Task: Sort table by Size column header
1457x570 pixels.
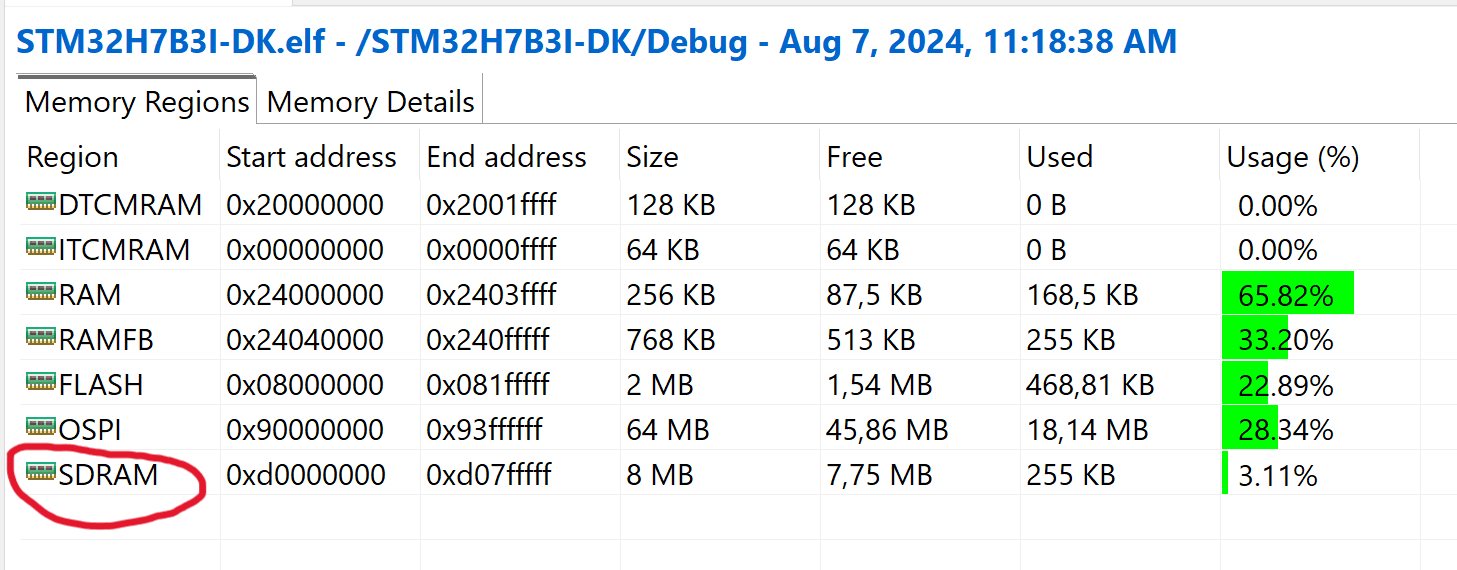Action: coord(652,157)
